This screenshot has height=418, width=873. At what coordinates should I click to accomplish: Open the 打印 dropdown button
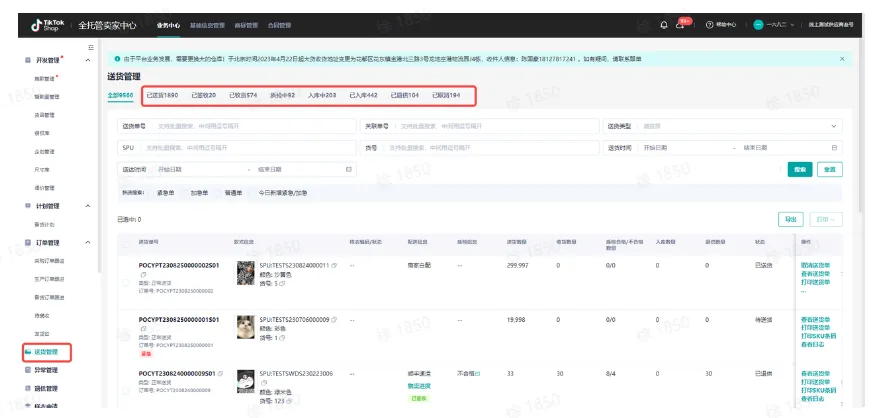[826, 219]
